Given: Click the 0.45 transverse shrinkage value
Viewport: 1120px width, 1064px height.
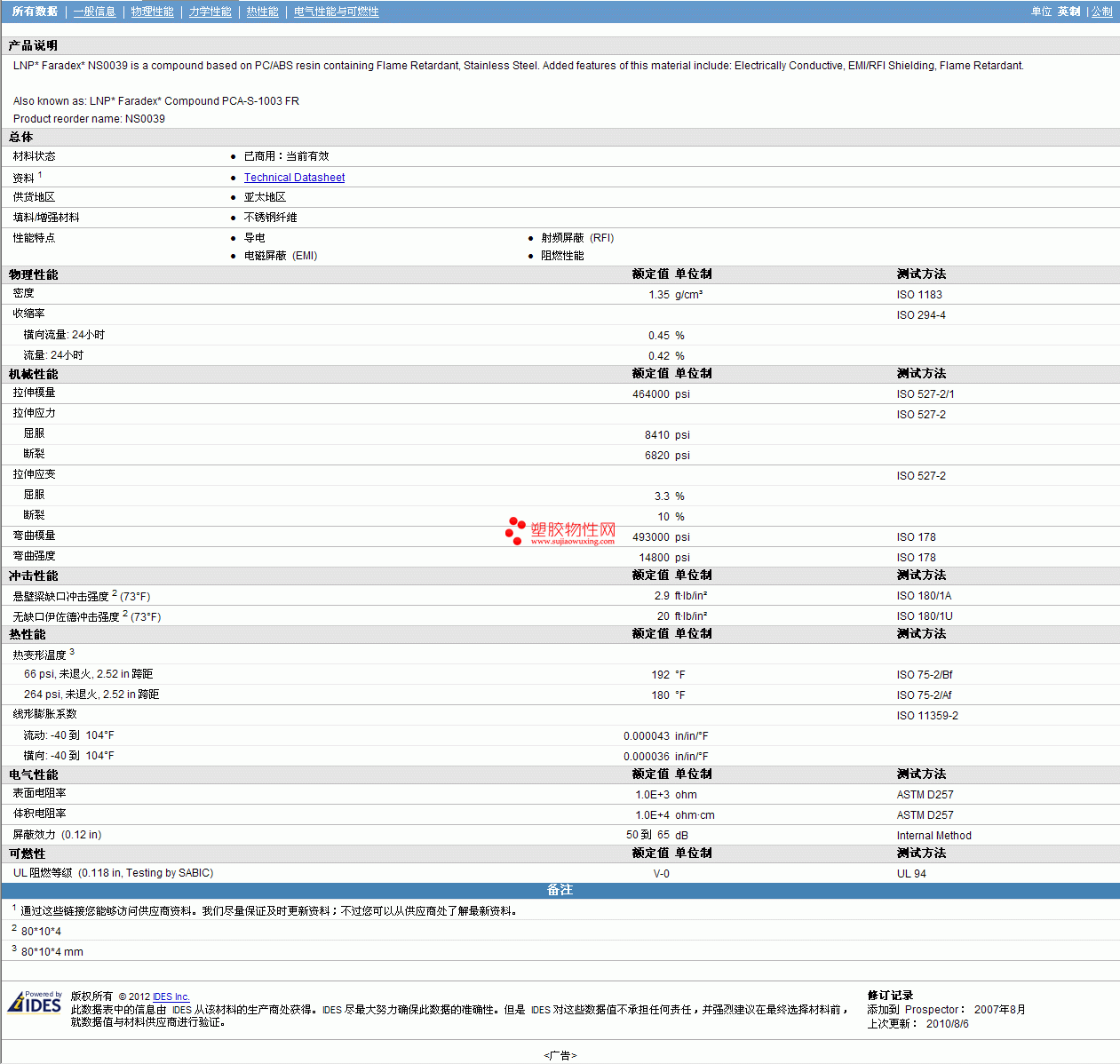Looking at the screenshot, I should (x=659, y=336).
